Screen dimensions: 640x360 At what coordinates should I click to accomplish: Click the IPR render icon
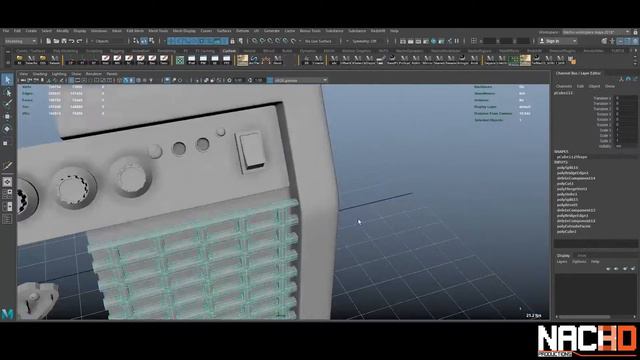coord(418,41)
